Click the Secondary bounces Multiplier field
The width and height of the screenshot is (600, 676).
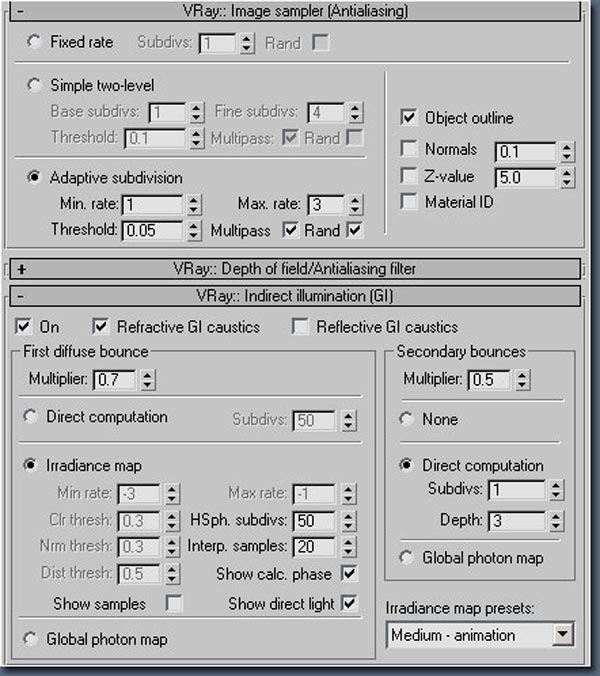pos(490,380)
